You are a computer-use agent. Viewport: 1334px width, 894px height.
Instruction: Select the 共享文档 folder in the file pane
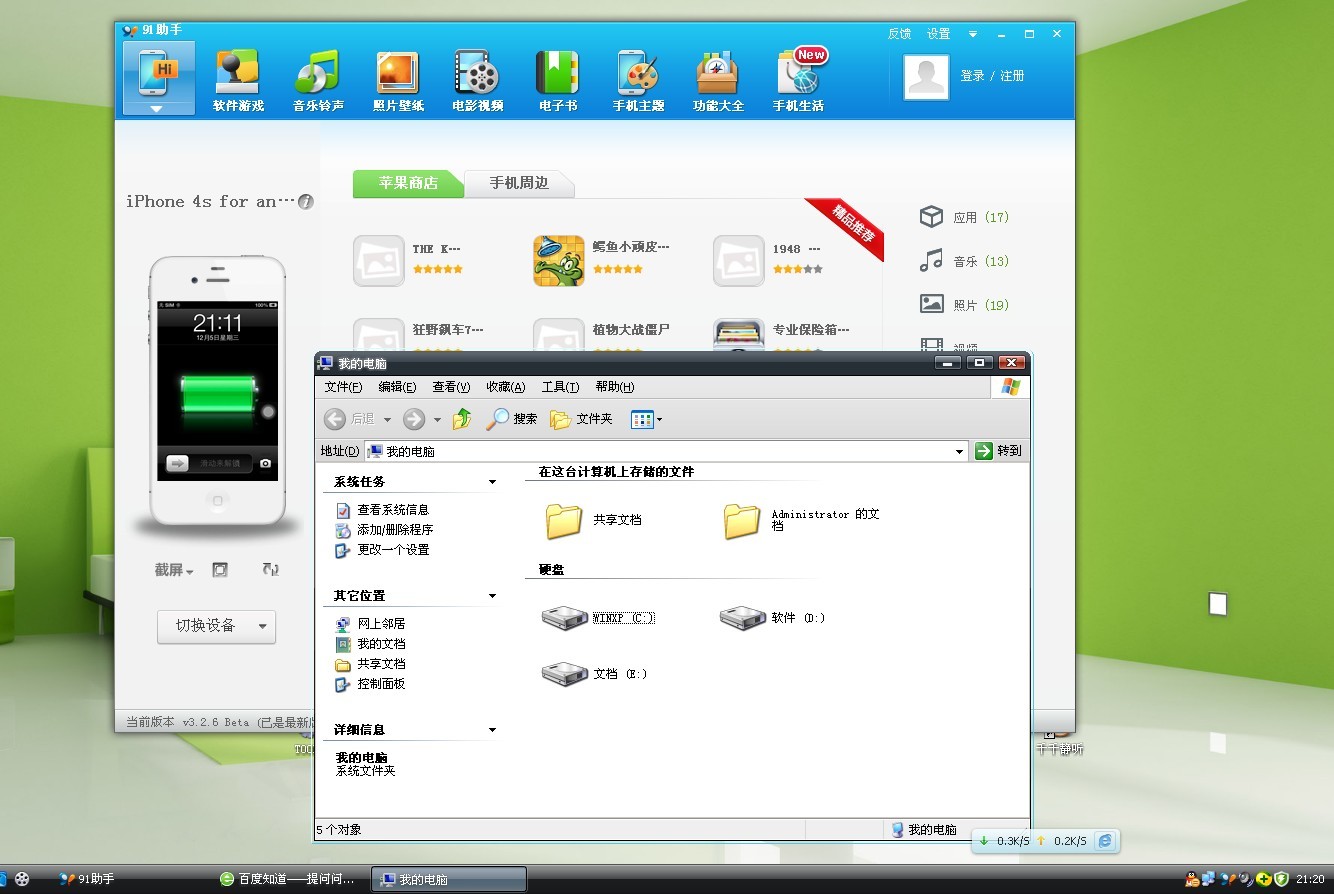coord(593,520)
